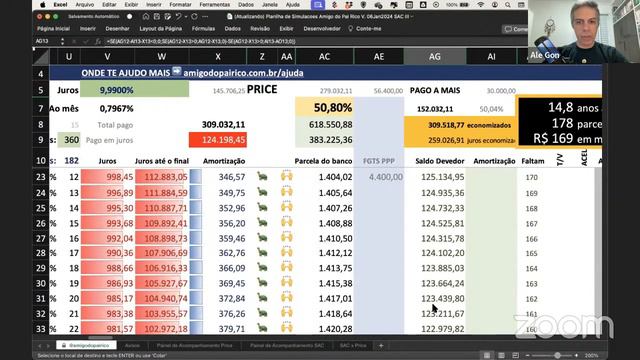The image size is (640, 360).
Task: Open the Inserir menu in the macOS menu bar
Action: [x=154, y=5]
